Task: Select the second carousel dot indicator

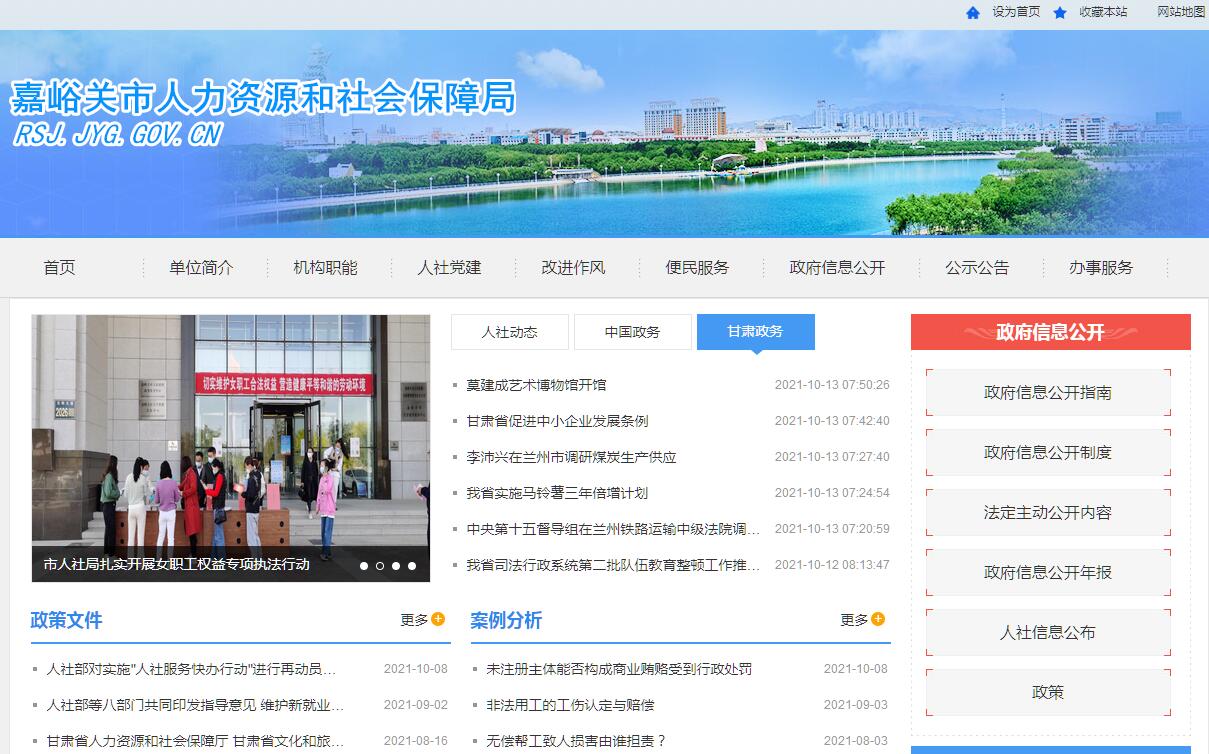Action: coord(380,566)
